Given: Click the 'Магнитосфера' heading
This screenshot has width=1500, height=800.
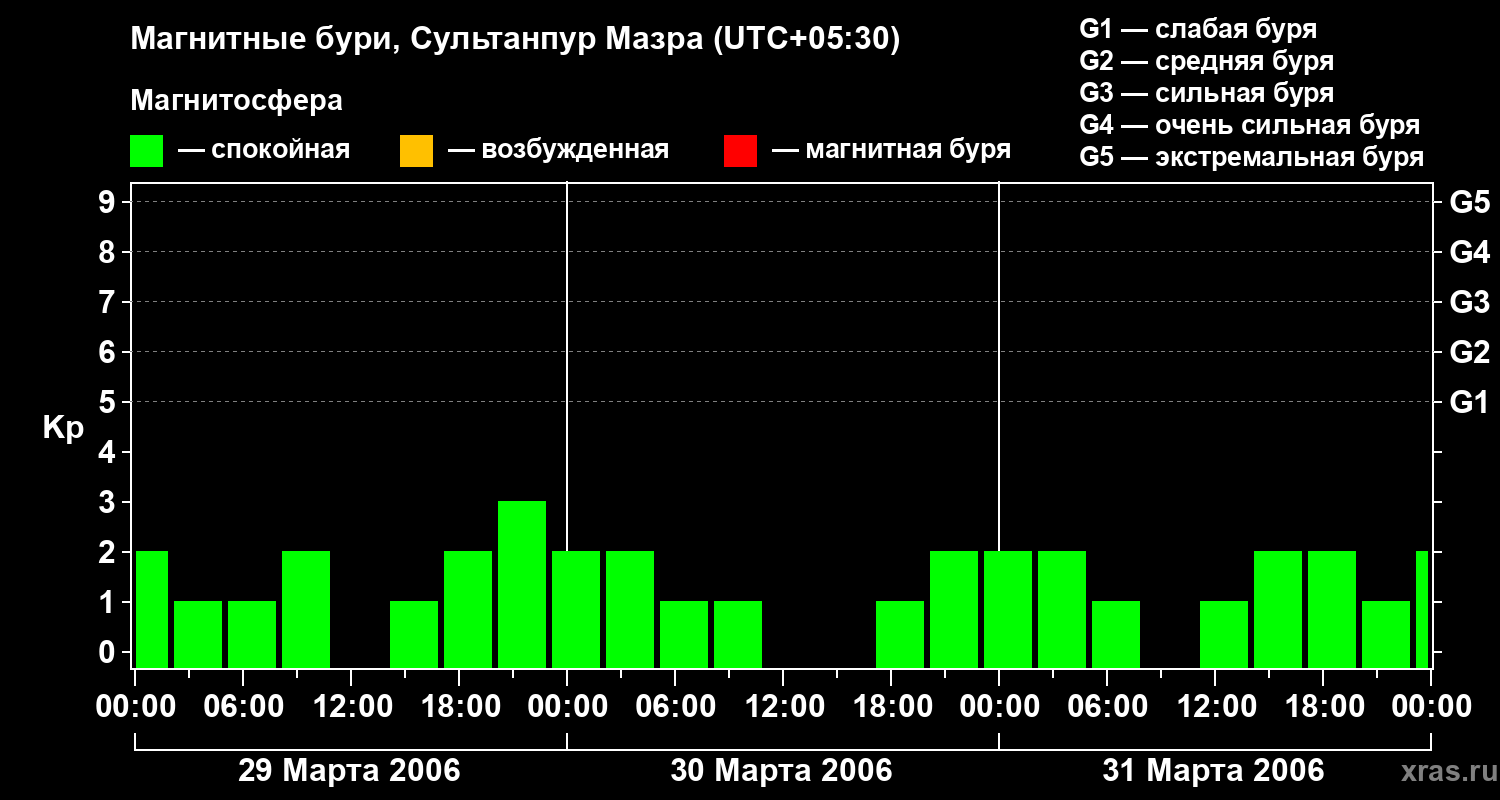Looking at the screenshot, I should tap(236, 101).
